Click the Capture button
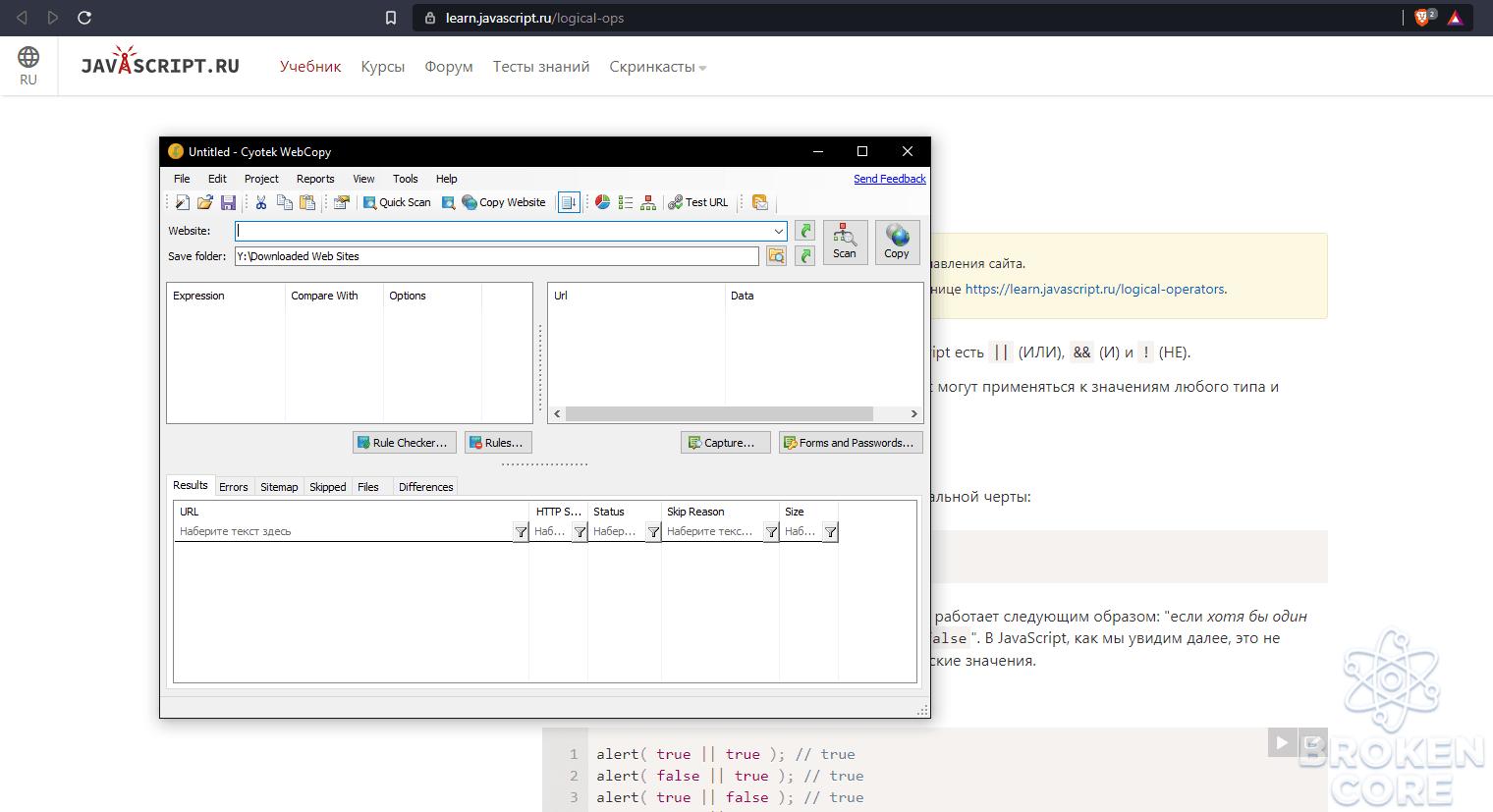The width and height of the screenshot is (1493, 812). point(725,443)
